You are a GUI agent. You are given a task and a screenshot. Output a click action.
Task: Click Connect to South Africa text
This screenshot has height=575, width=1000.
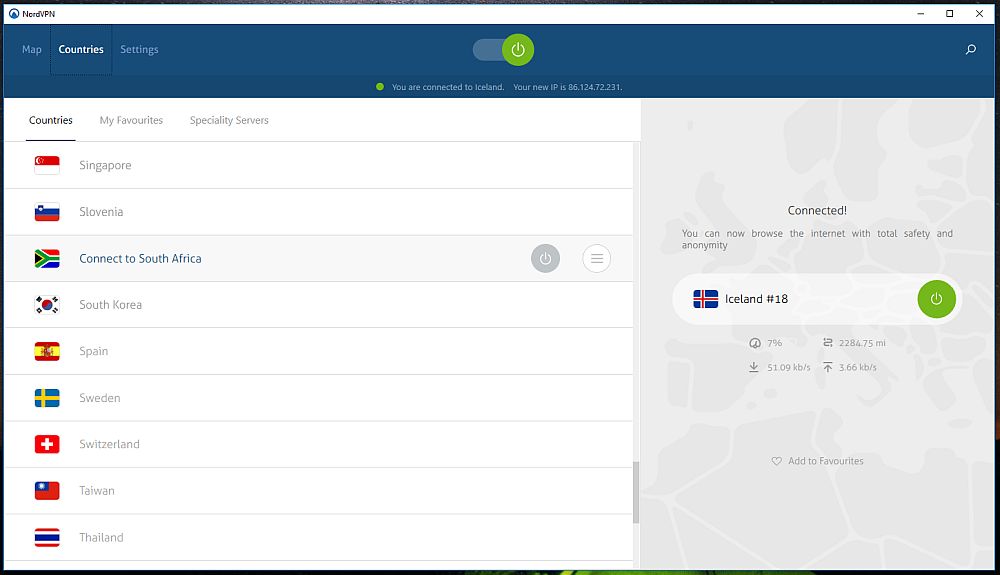(140, 258)
